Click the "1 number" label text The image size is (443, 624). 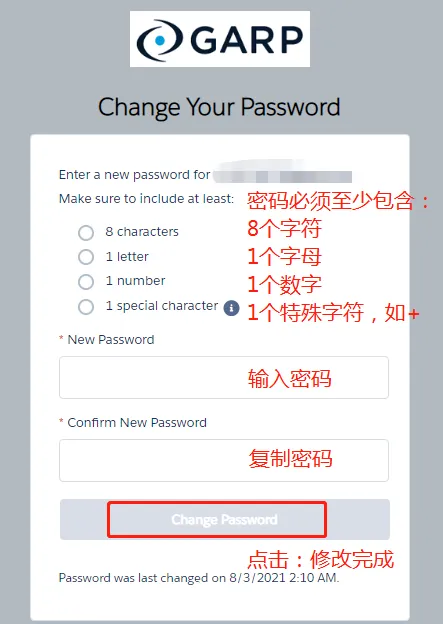tap(135, 281)
